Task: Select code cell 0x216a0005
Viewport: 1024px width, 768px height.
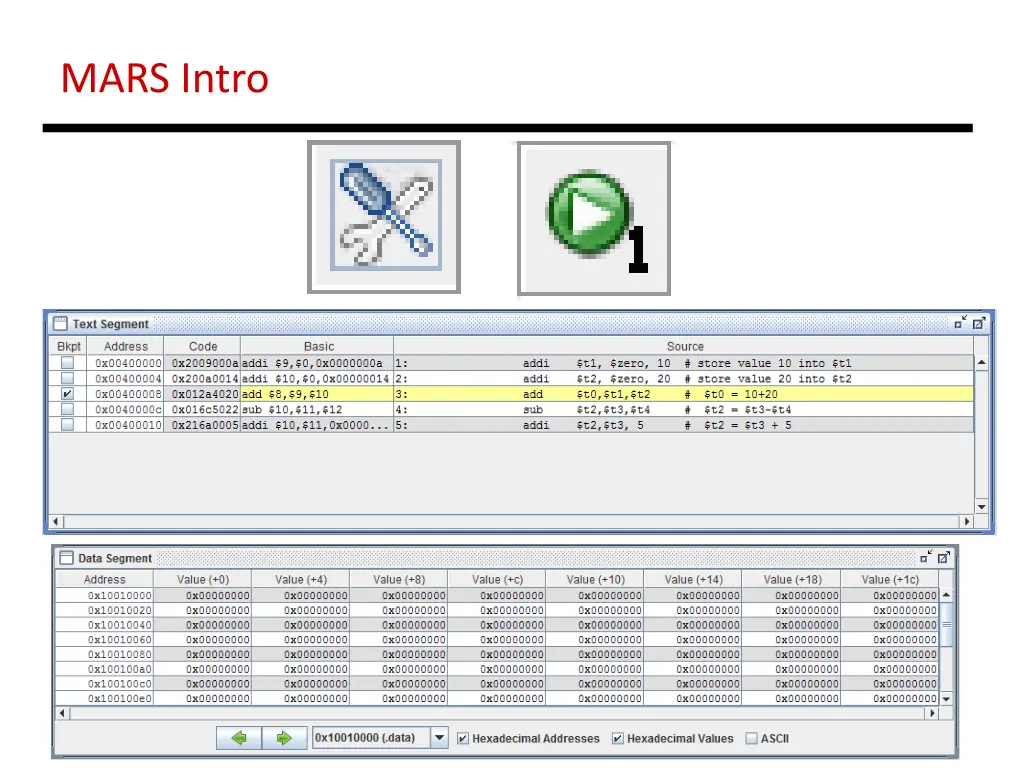Action: [x=202, y=425]
